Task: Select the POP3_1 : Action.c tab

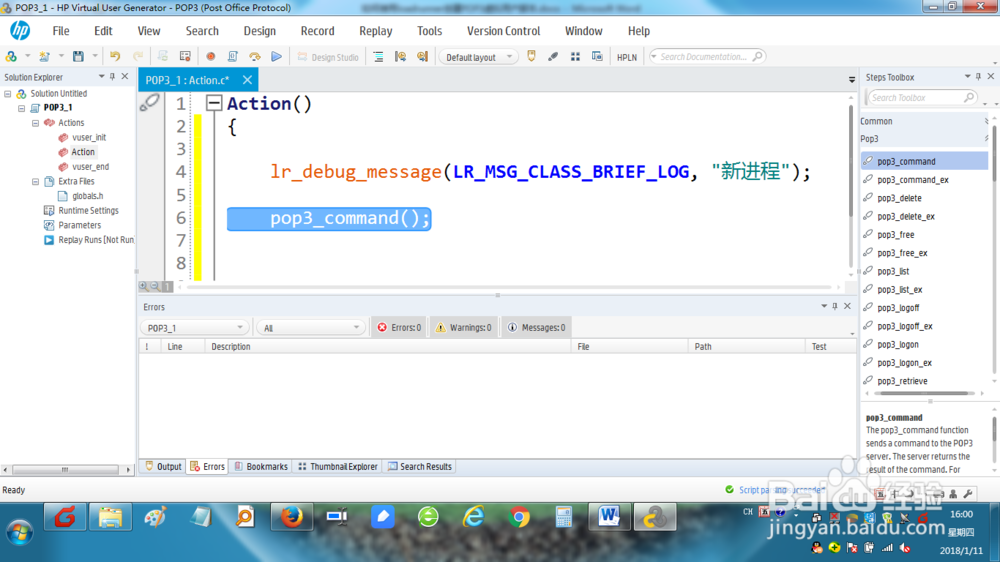Action: [x=188, y=80]
